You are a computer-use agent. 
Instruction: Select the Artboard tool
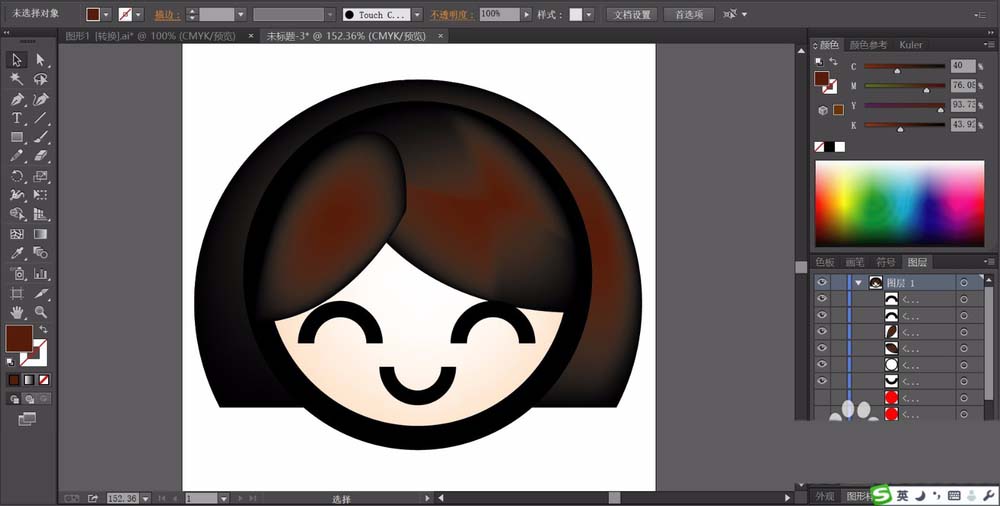17,294
